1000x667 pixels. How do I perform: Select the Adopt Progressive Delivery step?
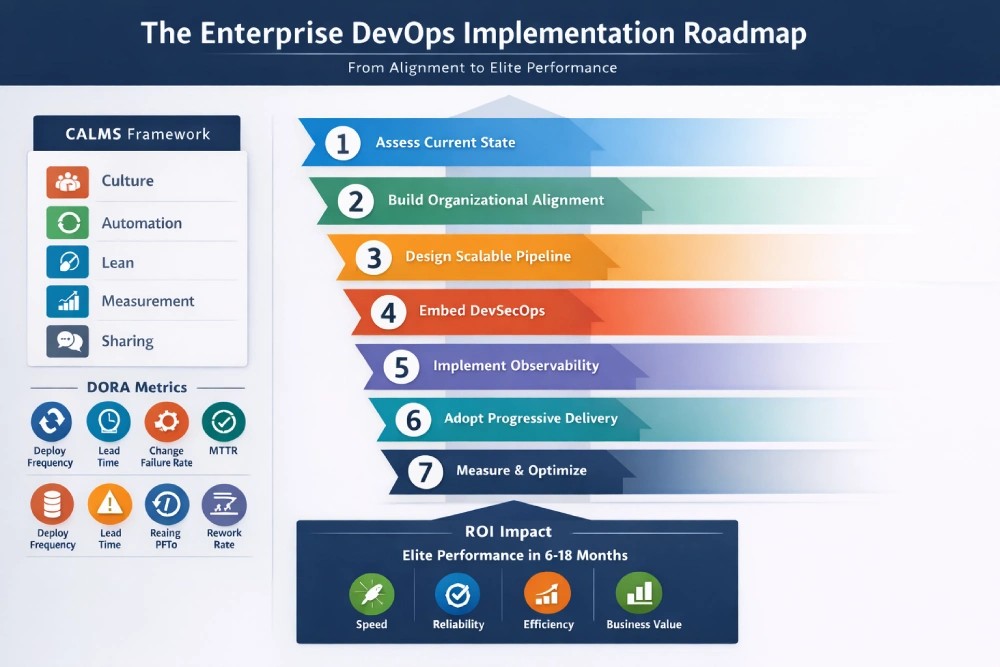pos(530,419)
